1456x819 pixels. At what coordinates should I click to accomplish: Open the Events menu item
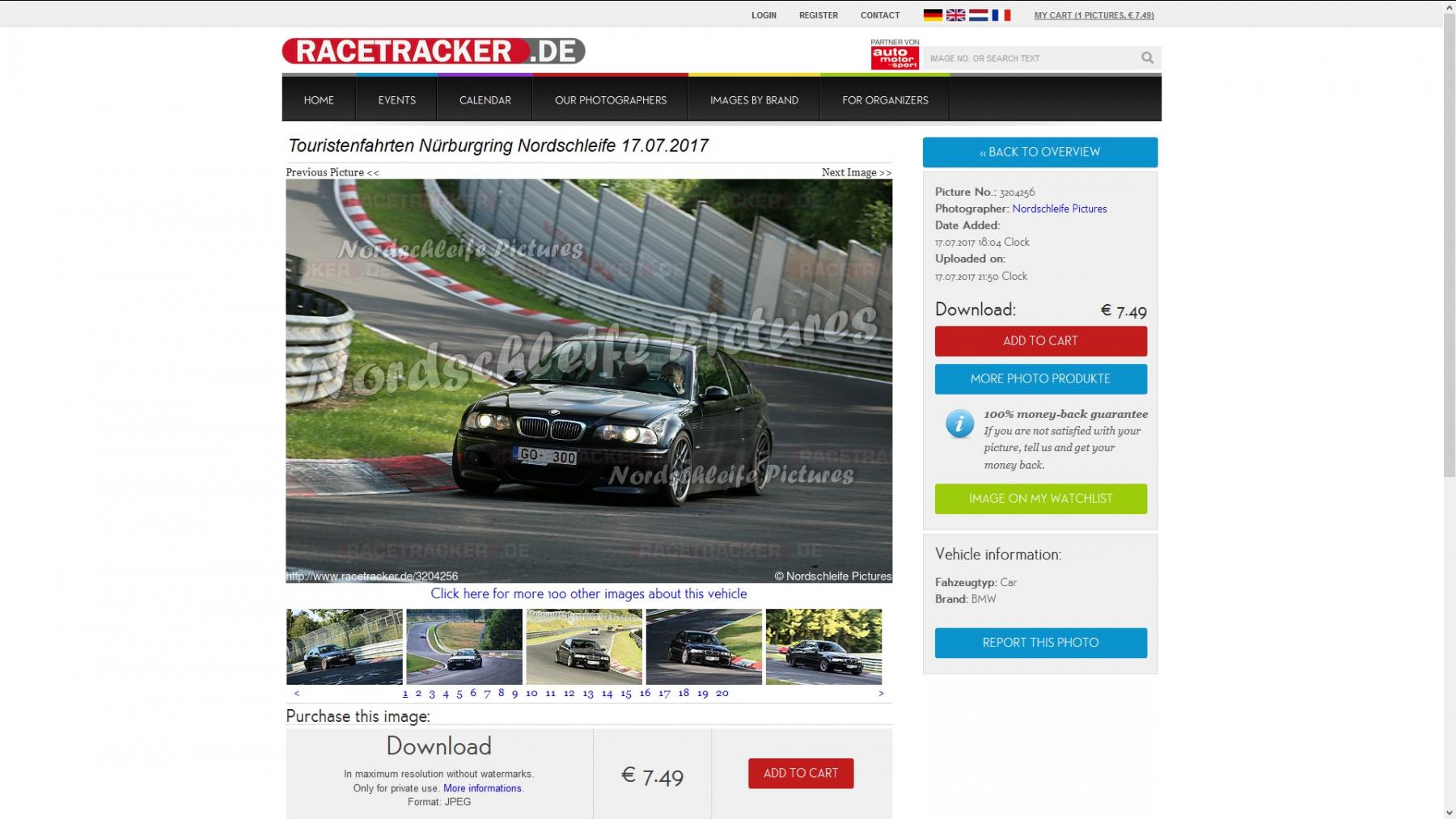pos(396,100)
